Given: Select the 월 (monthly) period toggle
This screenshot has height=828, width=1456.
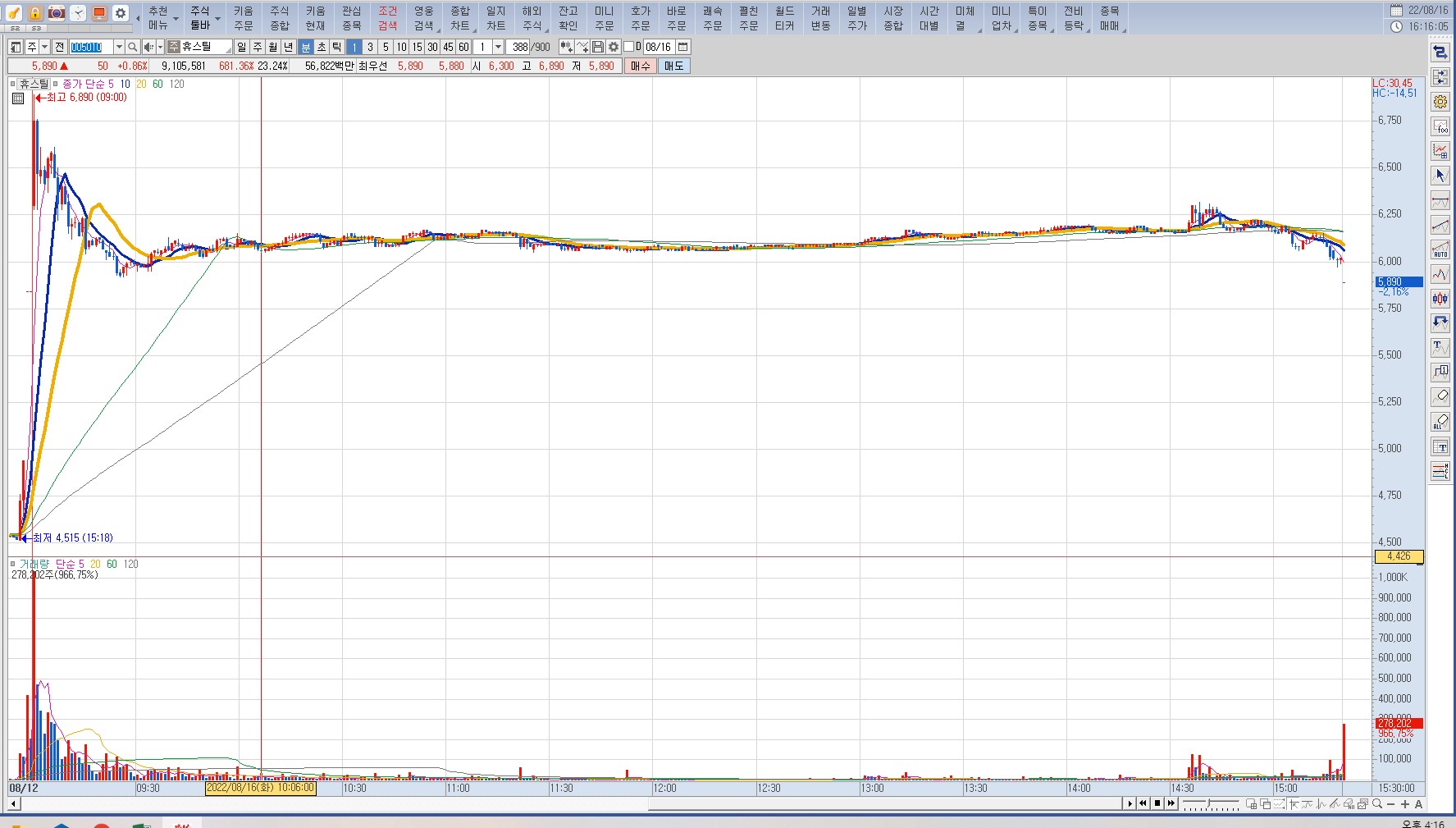Looking at the screenshot, I should click(x=273, y=47).
